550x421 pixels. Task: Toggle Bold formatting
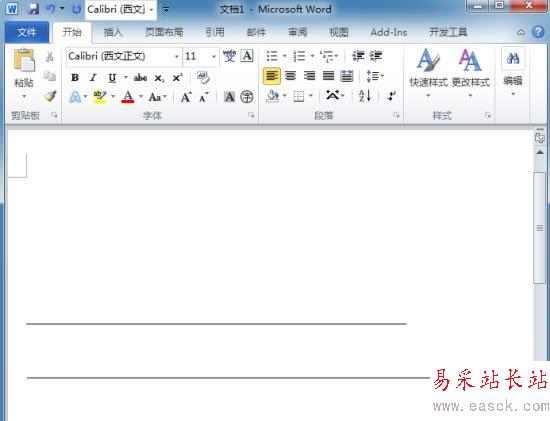click(75, 77)
